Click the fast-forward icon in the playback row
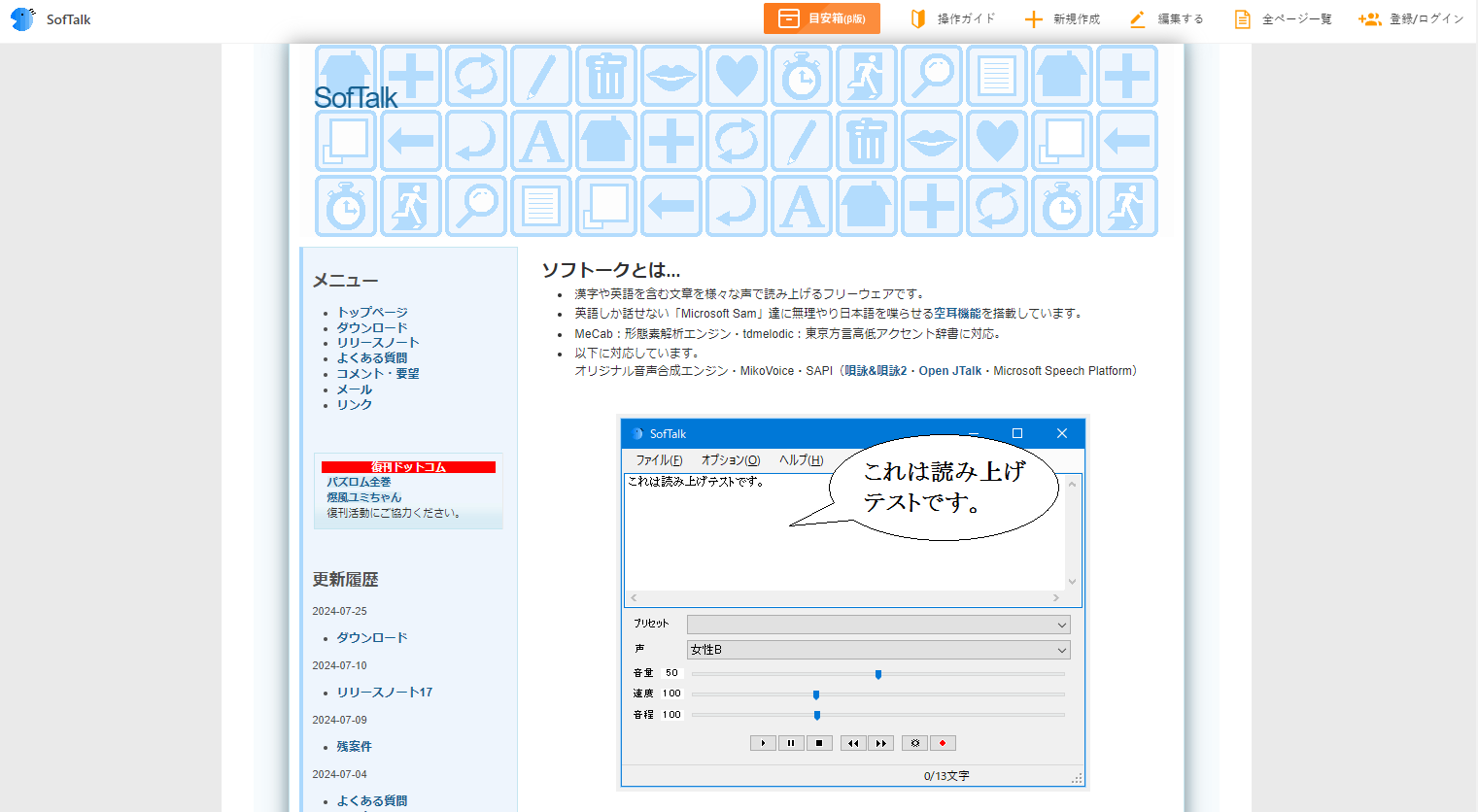This screenshot has height=812, width=1478. 880,742
